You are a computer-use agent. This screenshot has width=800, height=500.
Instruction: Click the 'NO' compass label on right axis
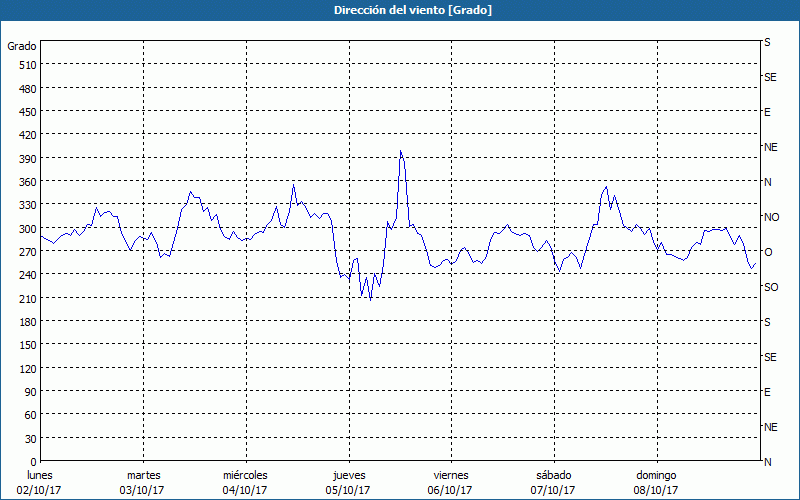(x=771, y=217)
